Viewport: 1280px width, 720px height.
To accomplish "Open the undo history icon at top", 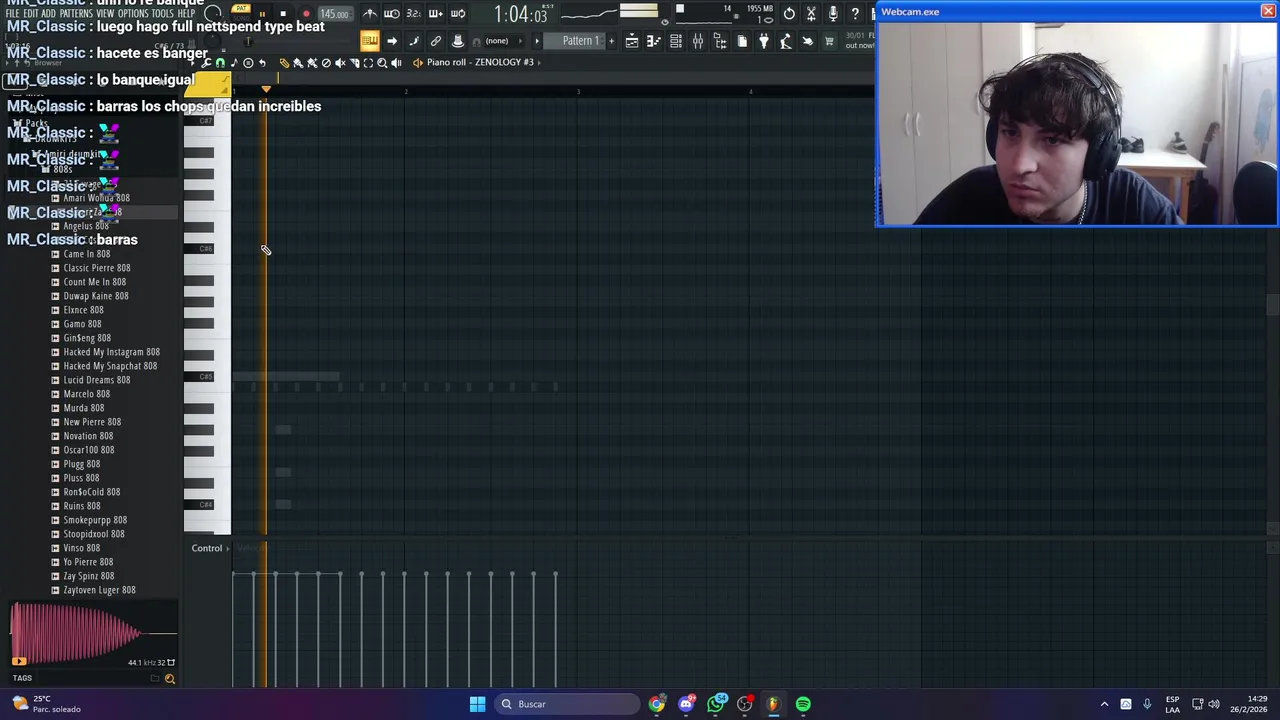I will (x=789, y=14).
